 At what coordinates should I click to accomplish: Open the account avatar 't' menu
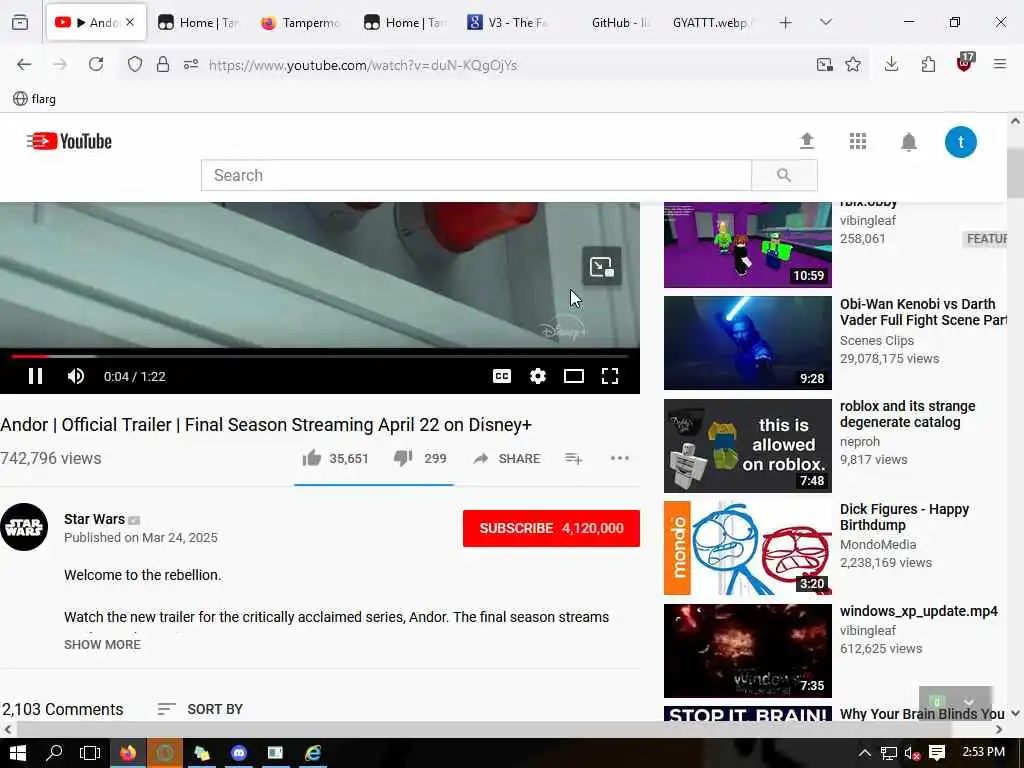pos(961,142)
